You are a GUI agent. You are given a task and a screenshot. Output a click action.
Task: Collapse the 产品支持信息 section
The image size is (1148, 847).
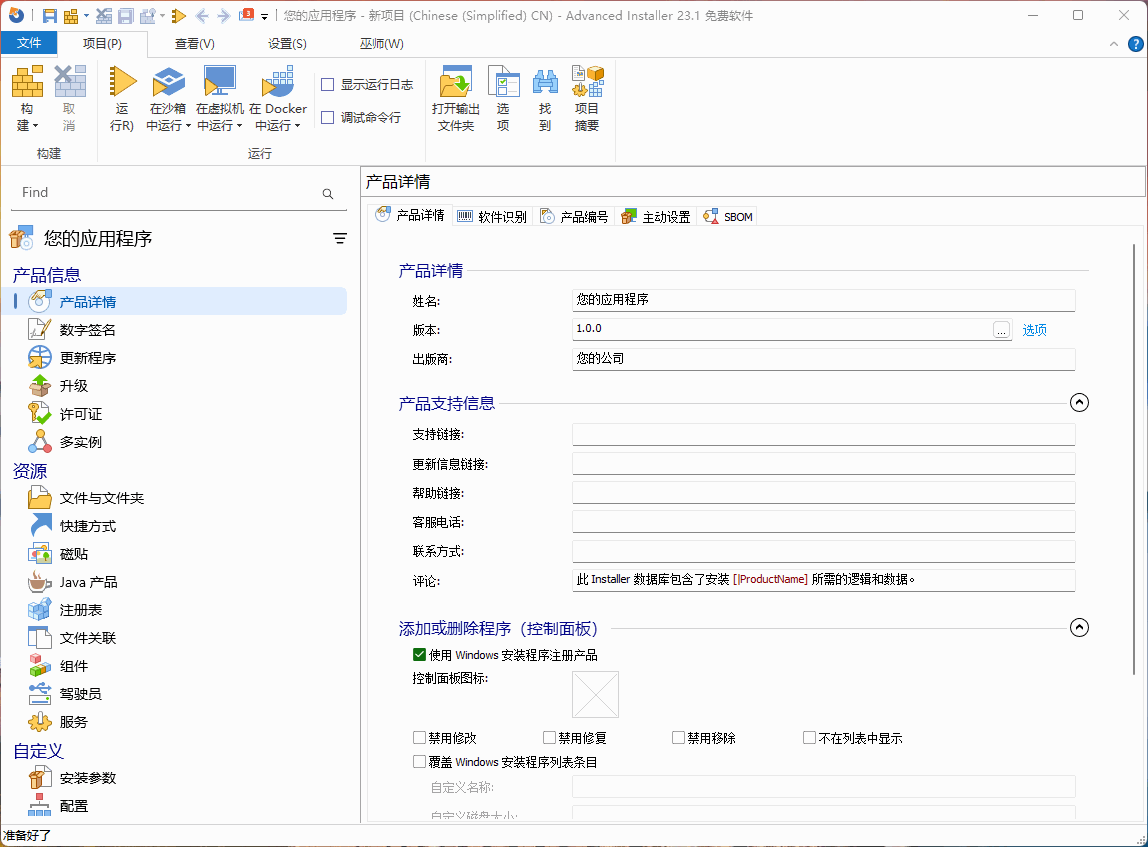(1079, 402)
